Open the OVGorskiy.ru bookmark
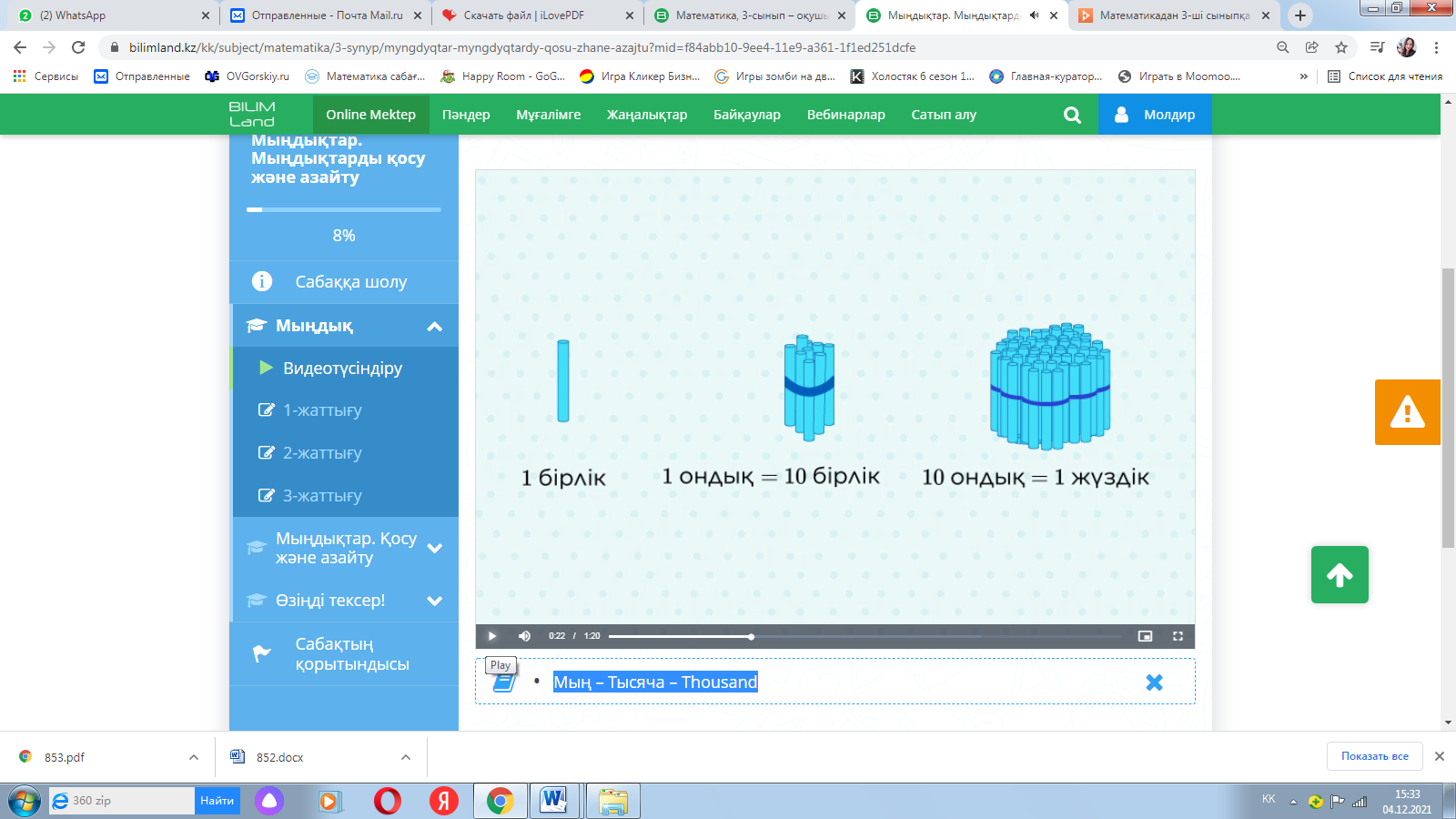 [x=248, y=76]
